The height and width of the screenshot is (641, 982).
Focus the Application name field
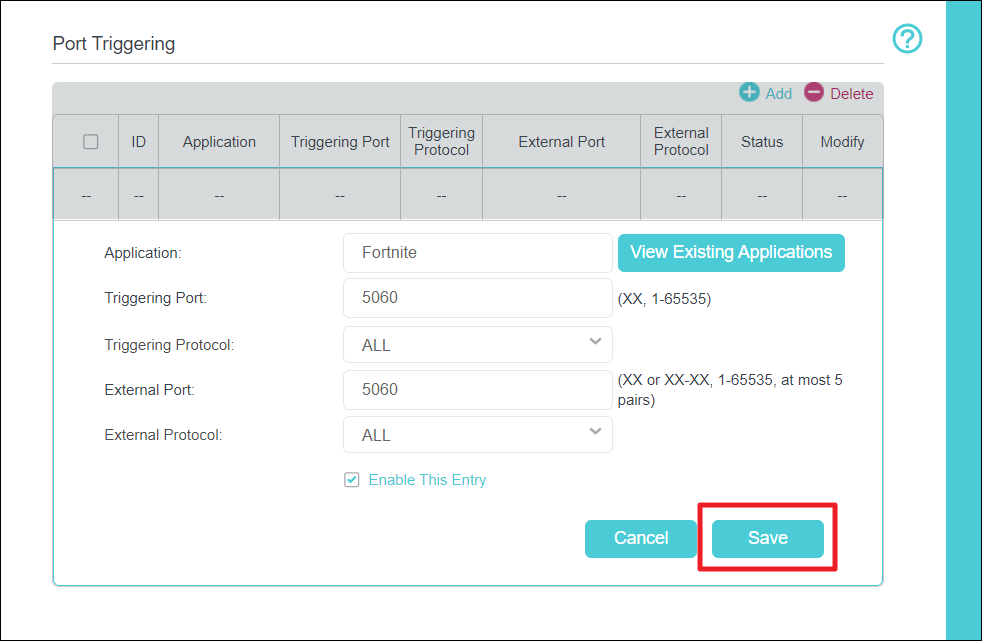(477, 253)
